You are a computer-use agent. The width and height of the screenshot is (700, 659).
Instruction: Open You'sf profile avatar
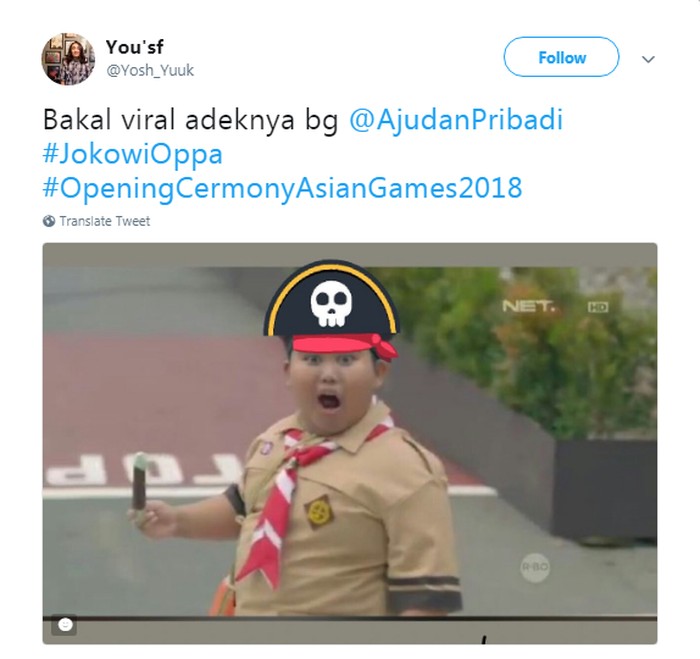click(x=68, y=59)
